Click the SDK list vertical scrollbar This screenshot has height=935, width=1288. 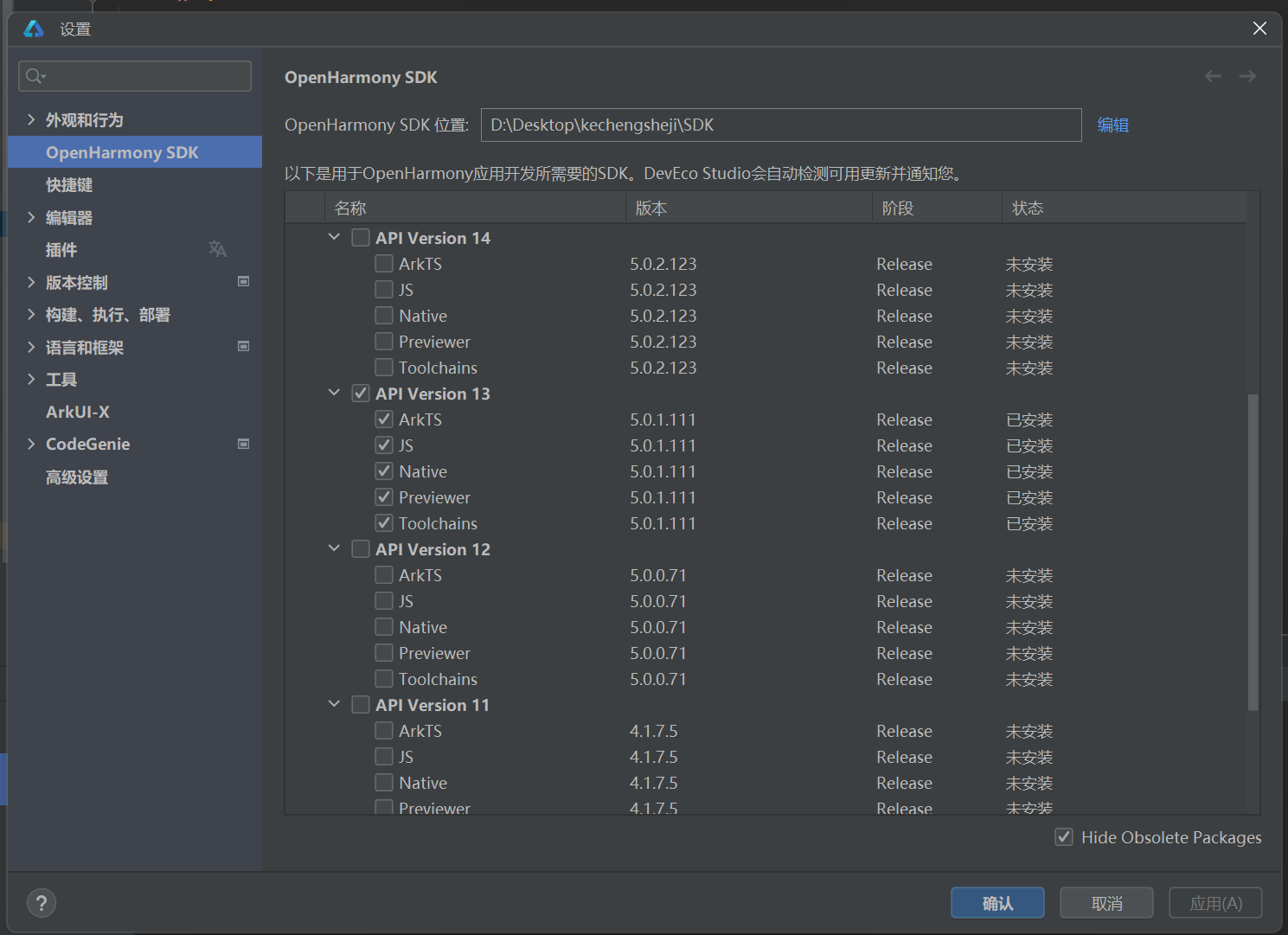click(x=1253, y=552)
